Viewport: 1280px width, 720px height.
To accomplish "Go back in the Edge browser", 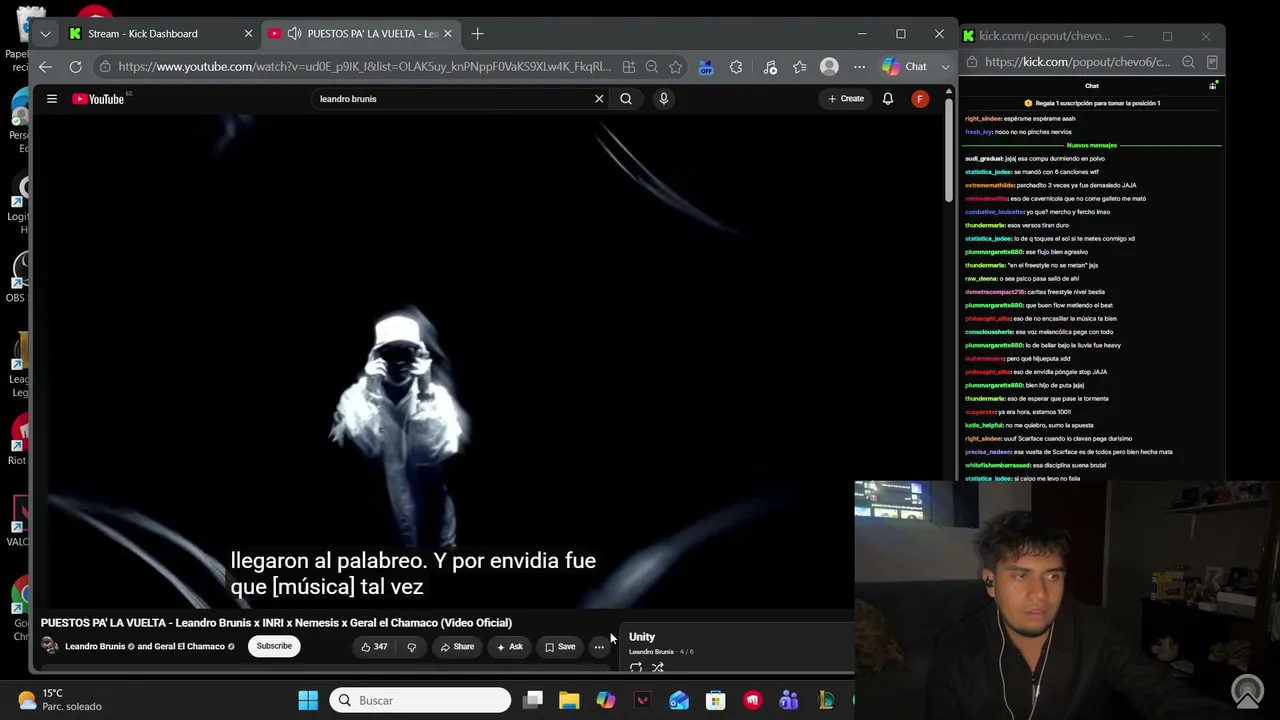I will [46, 67].
